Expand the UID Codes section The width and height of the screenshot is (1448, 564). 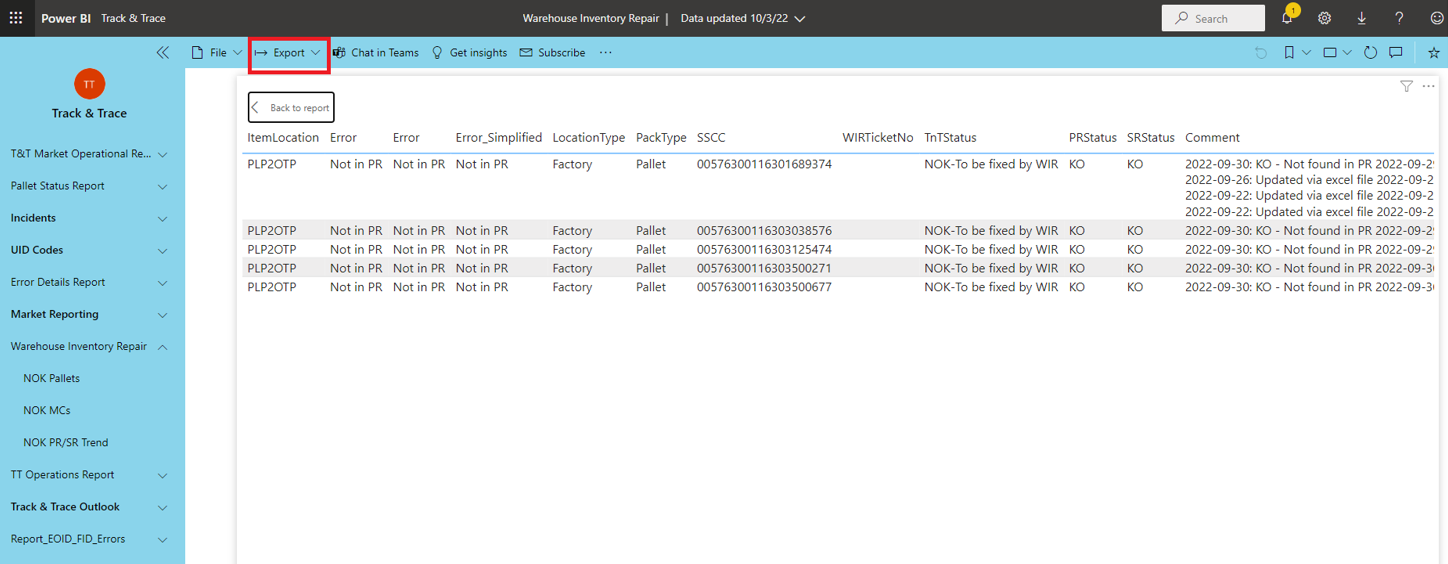point(163,251)
